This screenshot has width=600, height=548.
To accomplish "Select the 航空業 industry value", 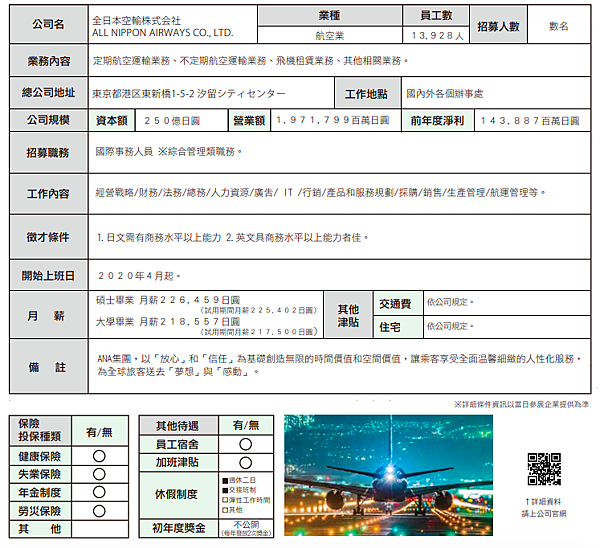I will [x=329, y=36].
